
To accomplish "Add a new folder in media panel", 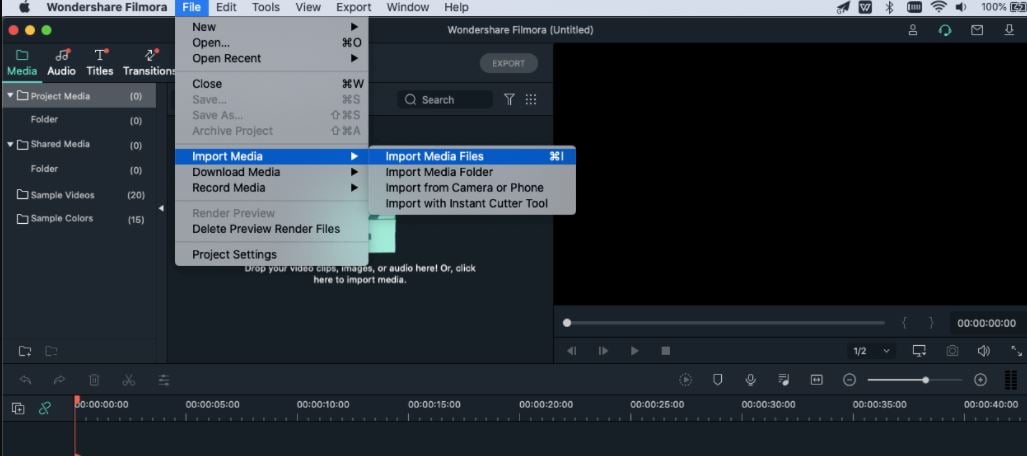I will point(25,351).
